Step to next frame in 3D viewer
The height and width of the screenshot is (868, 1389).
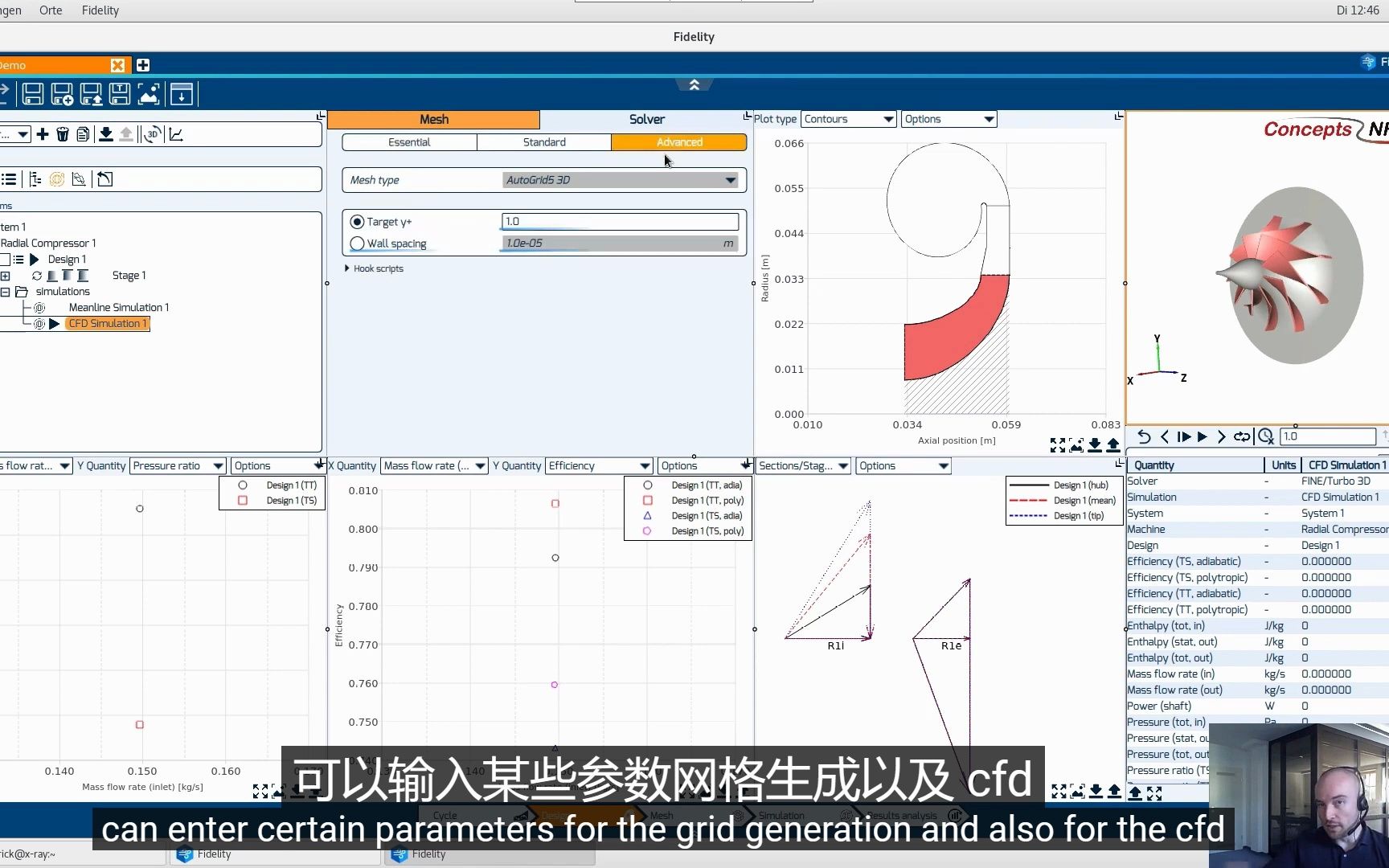coord(1222,436)
